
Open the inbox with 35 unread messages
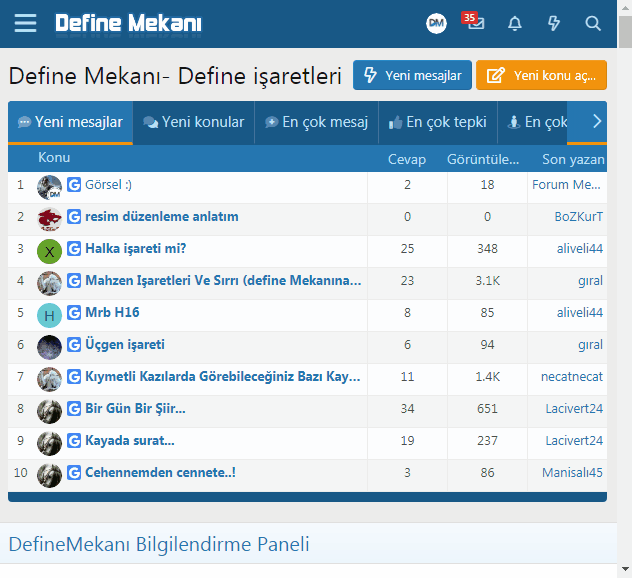click(474, 23)
